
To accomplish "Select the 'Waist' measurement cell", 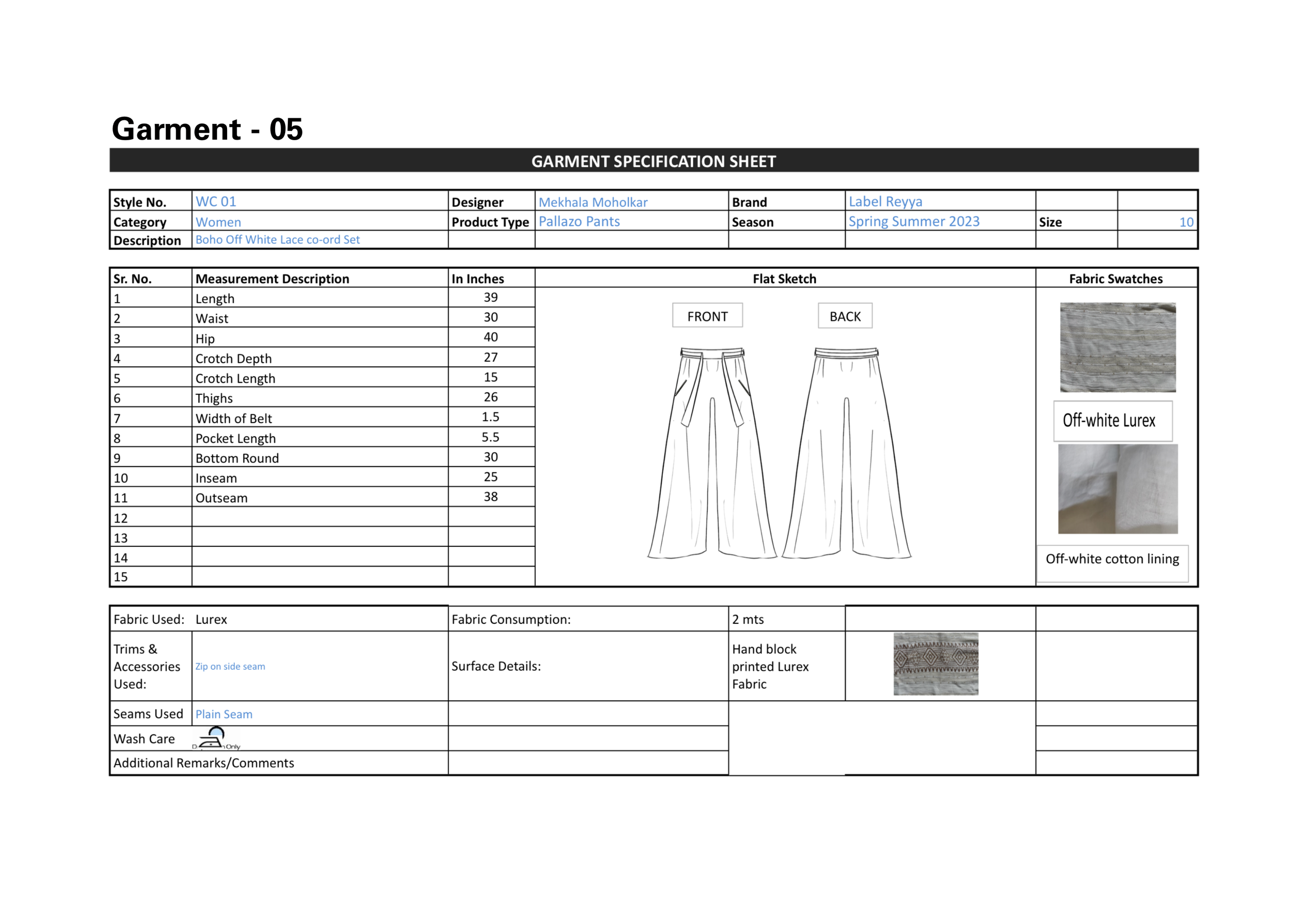I will click(x=320, y=318).
